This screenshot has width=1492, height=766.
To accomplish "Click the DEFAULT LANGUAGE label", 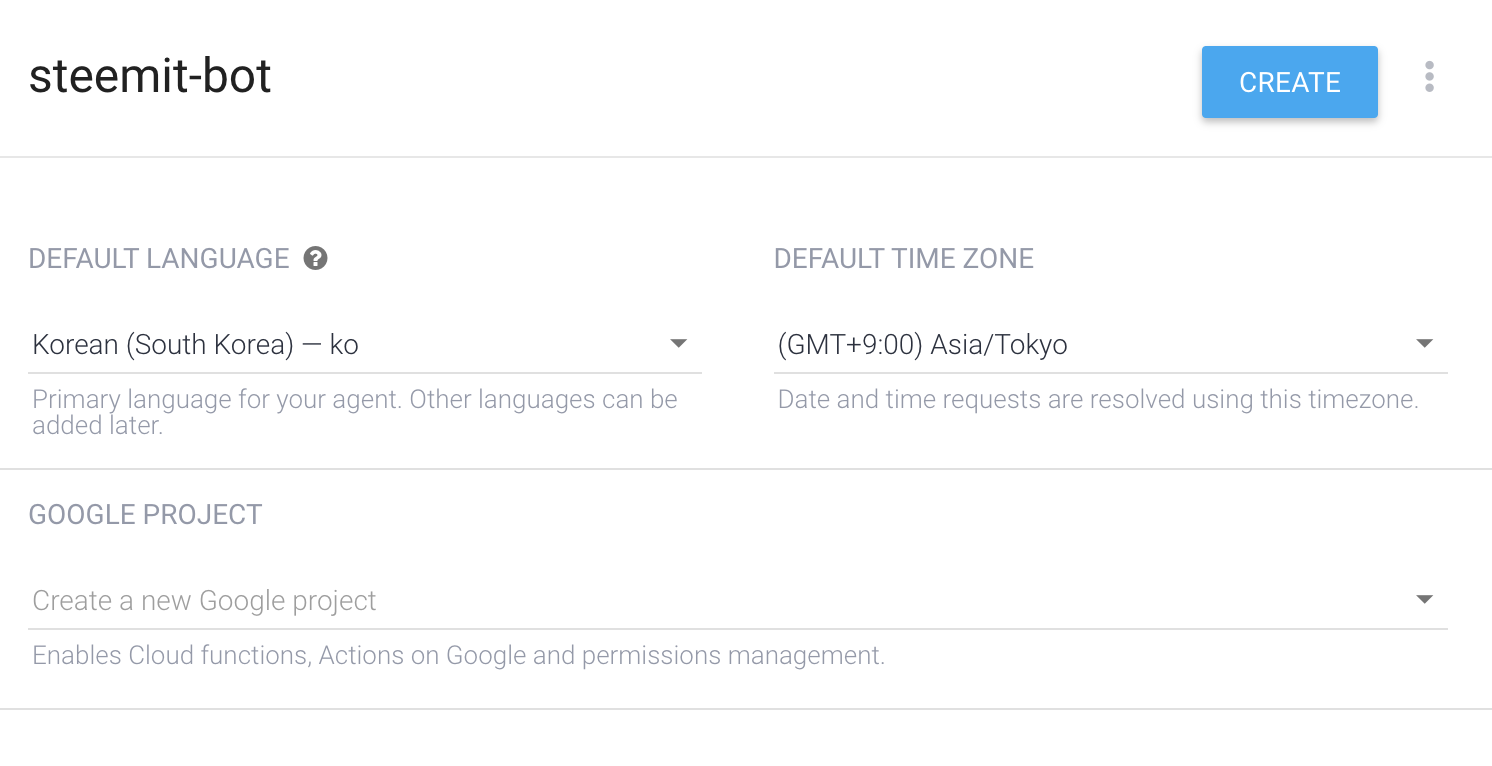I will tap(159, 259).
